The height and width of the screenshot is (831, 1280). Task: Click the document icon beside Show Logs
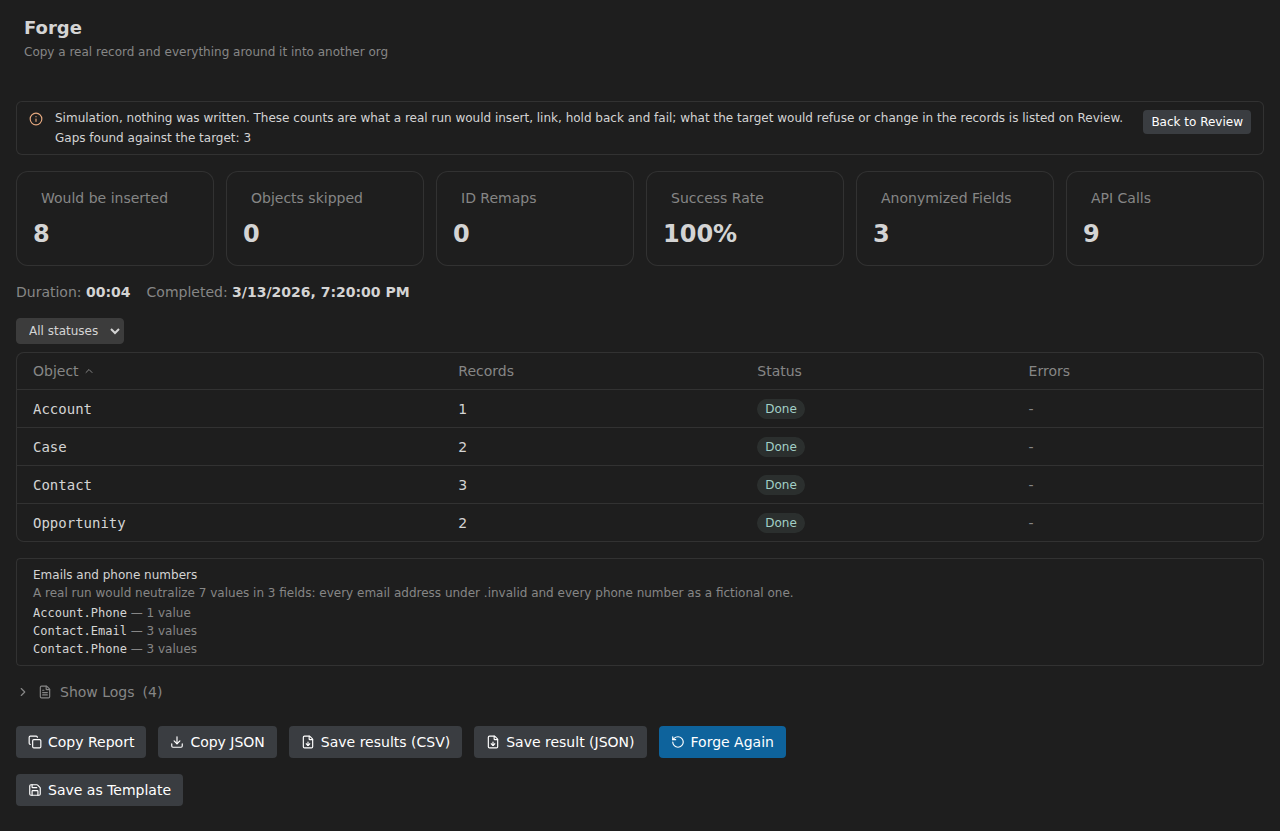45,692
